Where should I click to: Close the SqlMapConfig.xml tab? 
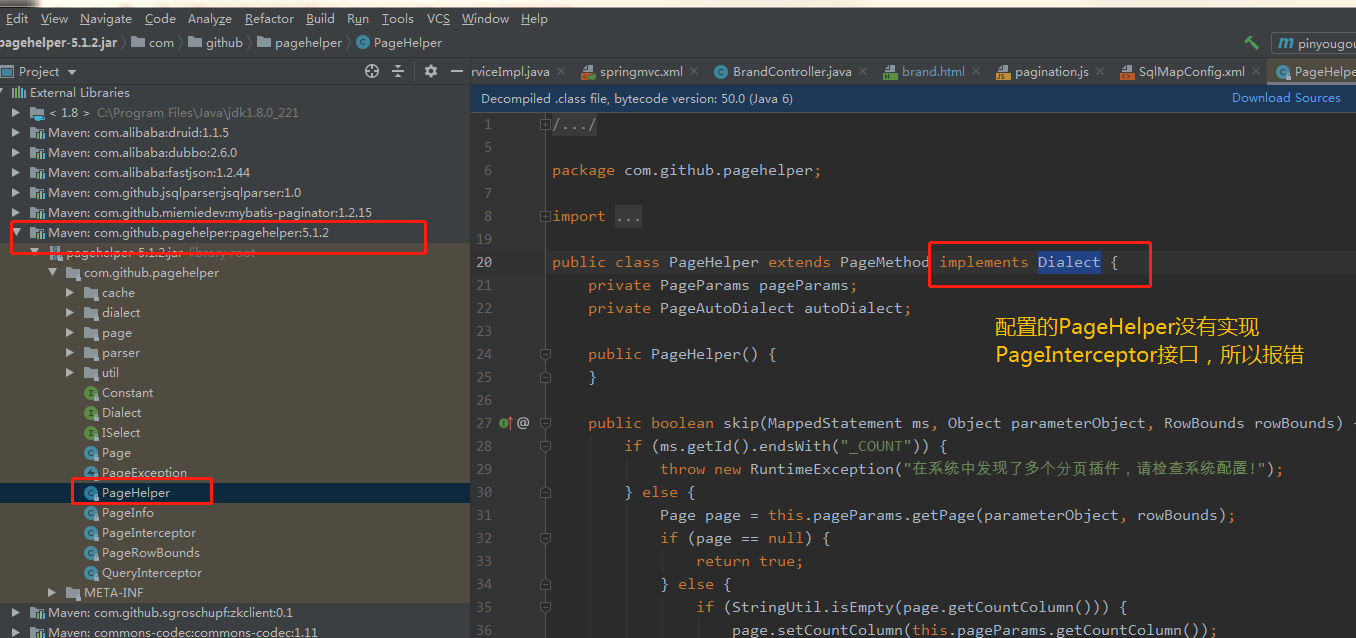point(1257,72)
